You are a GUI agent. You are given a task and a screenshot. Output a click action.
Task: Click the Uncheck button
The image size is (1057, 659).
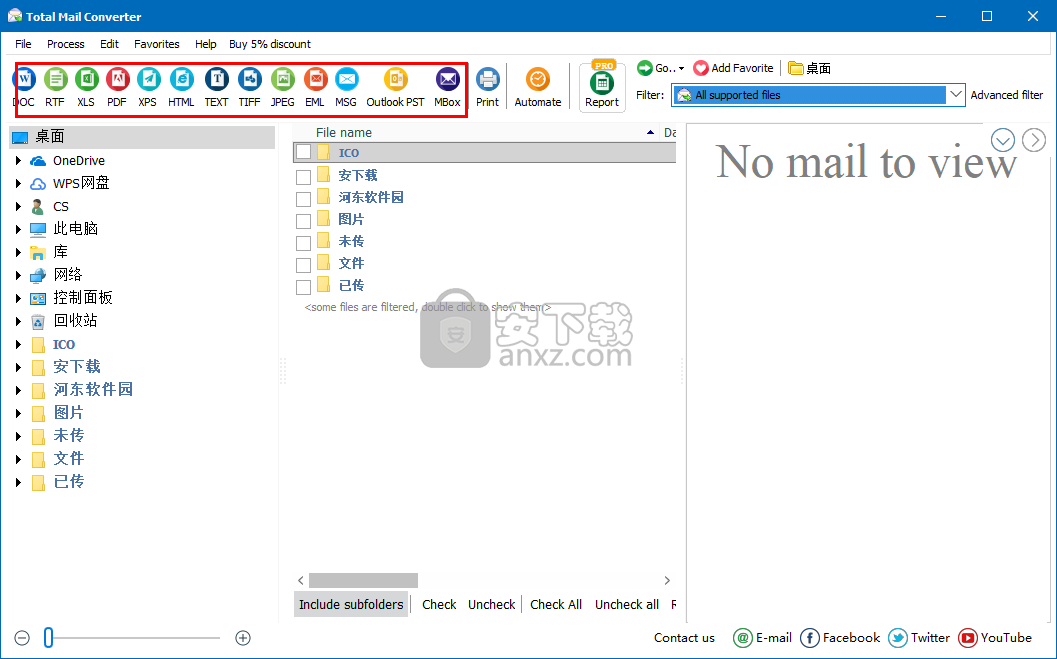(492, 604)
